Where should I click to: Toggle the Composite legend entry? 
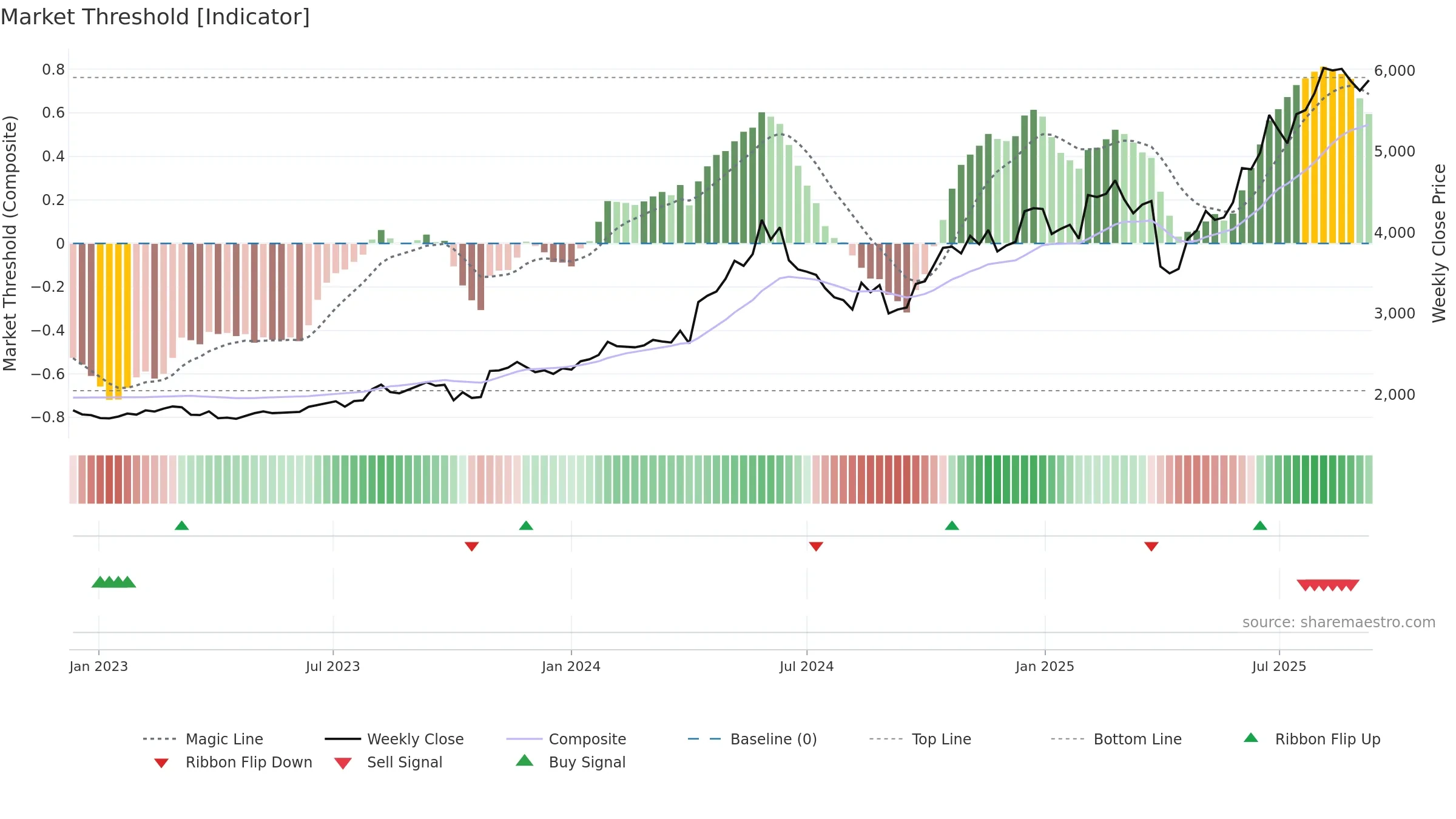tap(566, 739)
